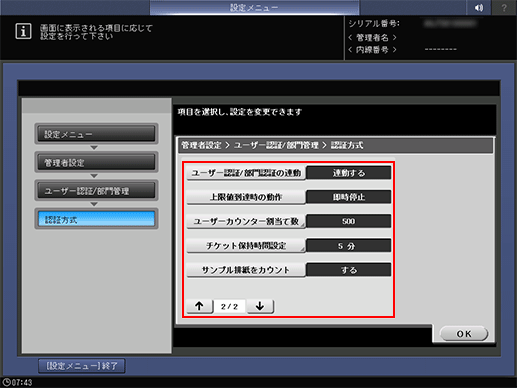Click the 管理者名 label

[x=372, y=37]
